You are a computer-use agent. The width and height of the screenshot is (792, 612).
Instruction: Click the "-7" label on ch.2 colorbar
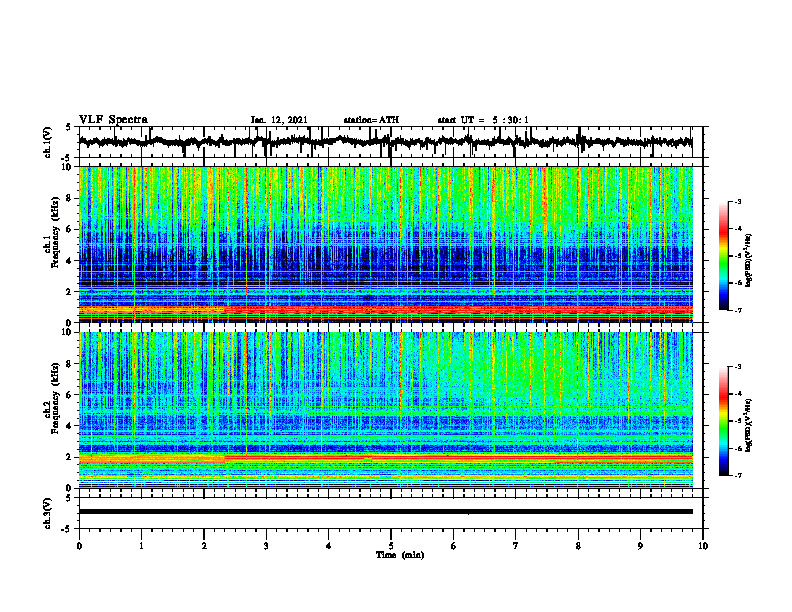pos(738,475)
